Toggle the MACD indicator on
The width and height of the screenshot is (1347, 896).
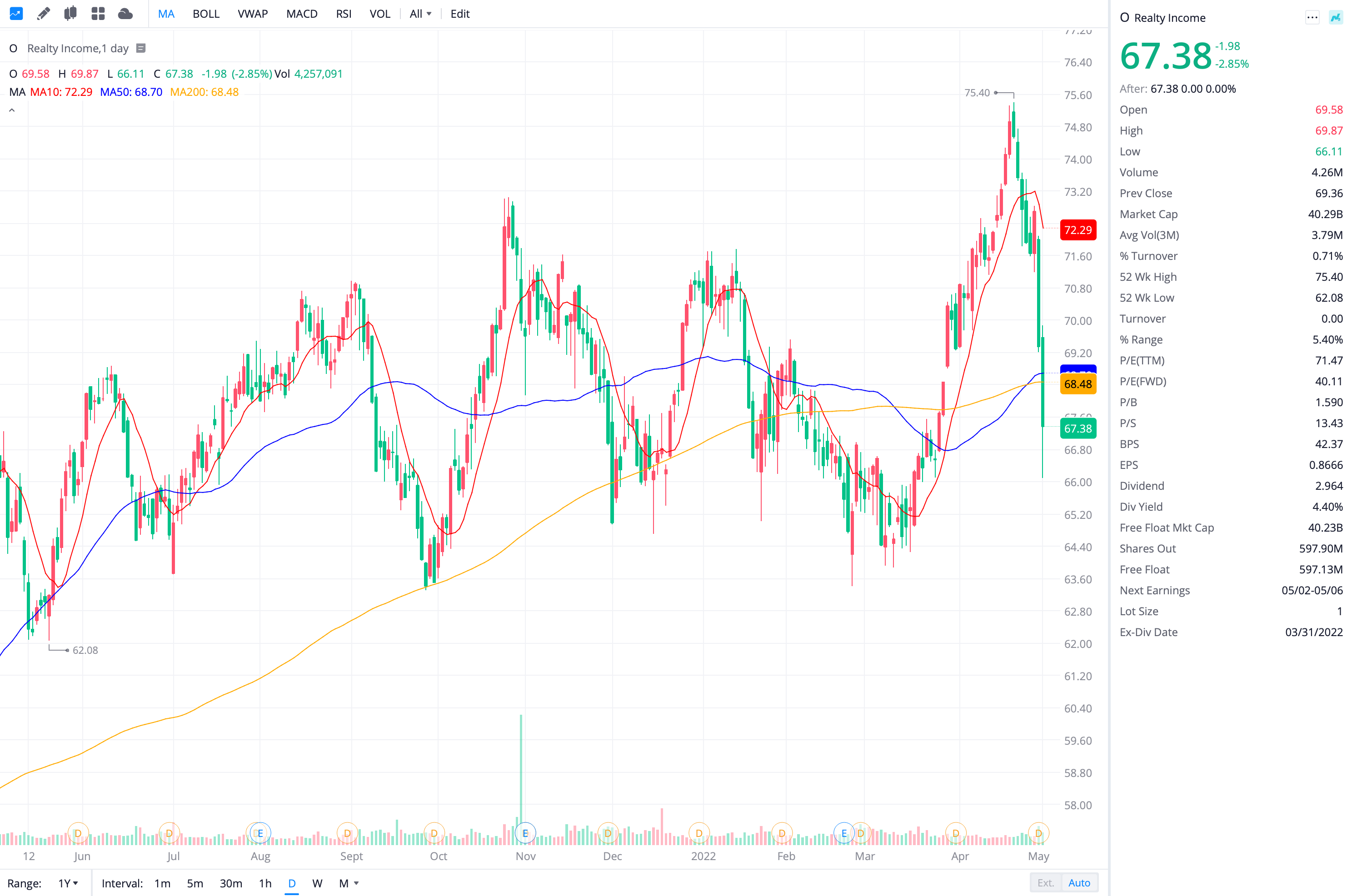301,14
